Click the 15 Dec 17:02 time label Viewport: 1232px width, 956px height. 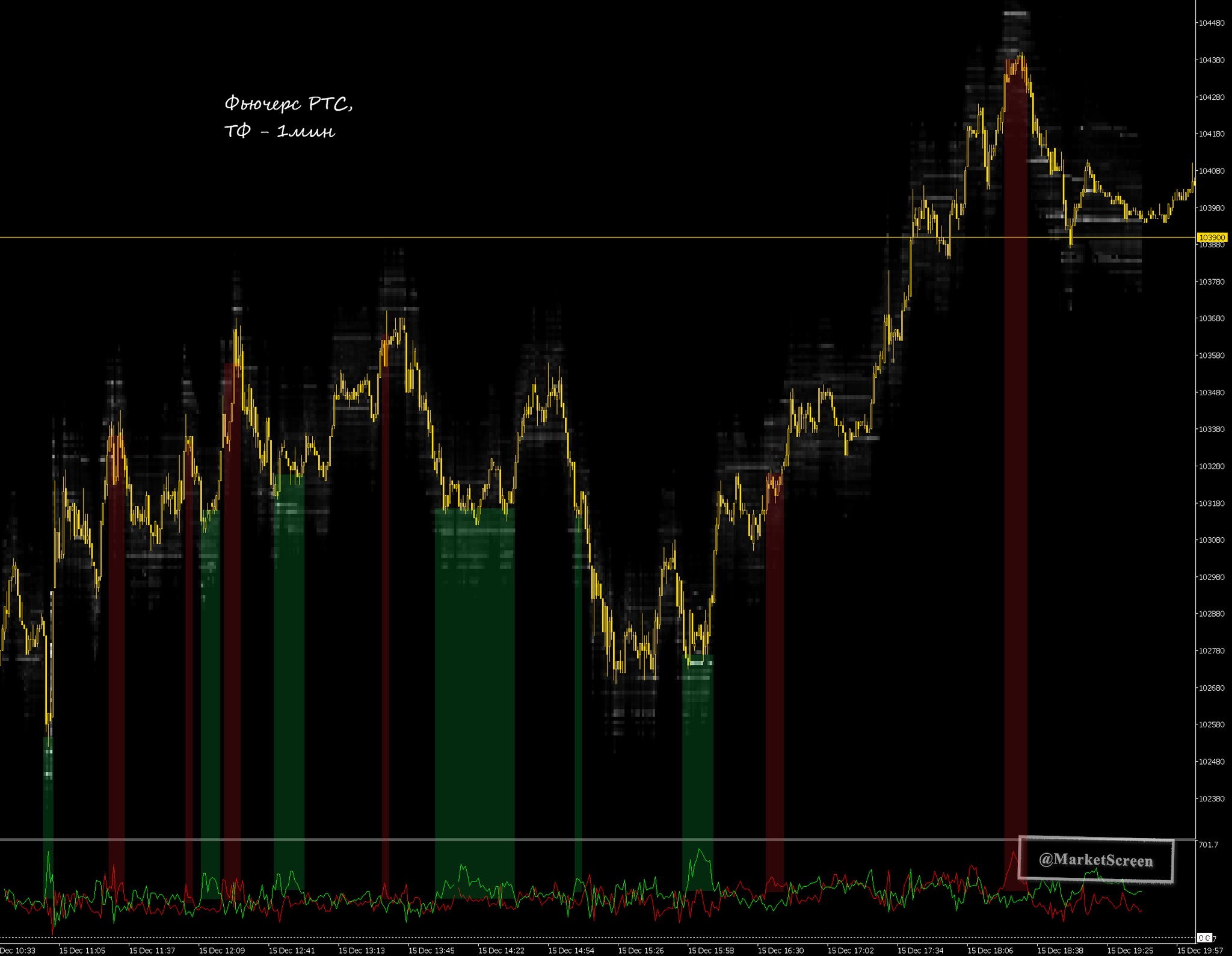pyautogui.click(x=851, y=951)
